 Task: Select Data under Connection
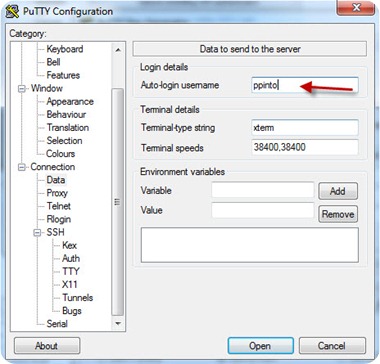56,180
